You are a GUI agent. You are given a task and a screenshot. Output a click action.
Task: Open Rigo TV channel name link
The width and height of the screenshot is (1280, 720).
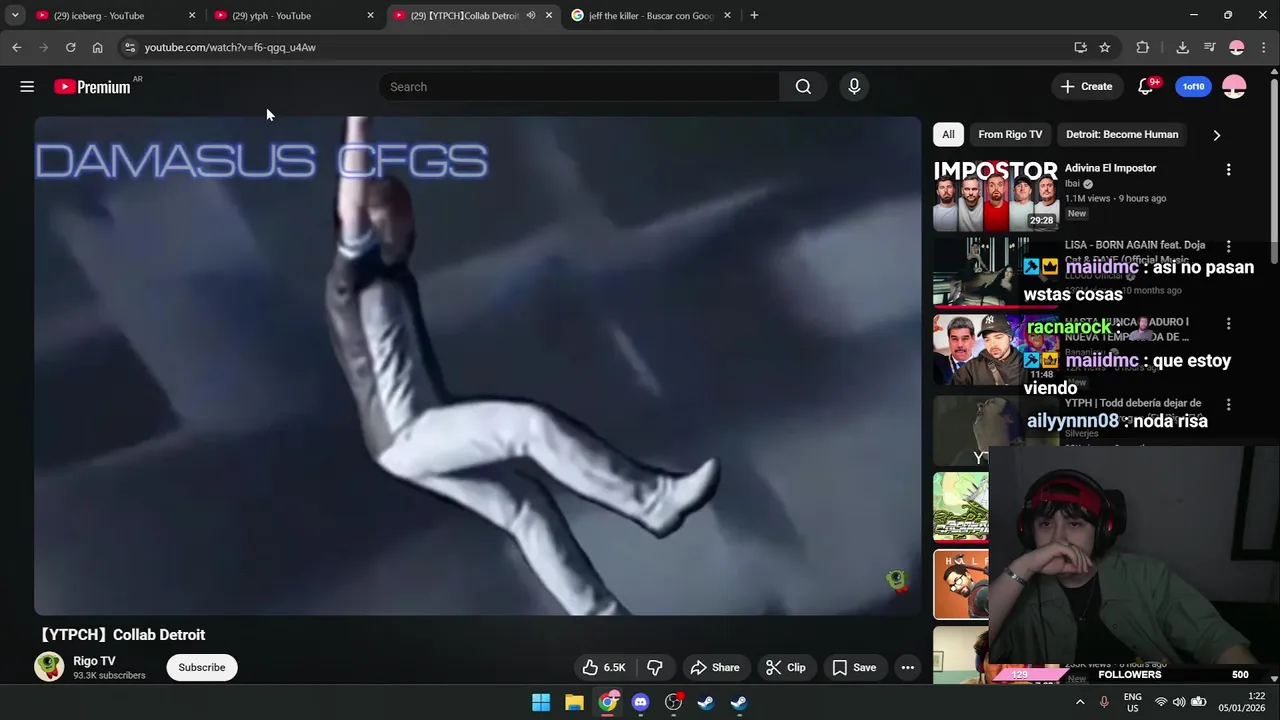(x=94, y=661)
